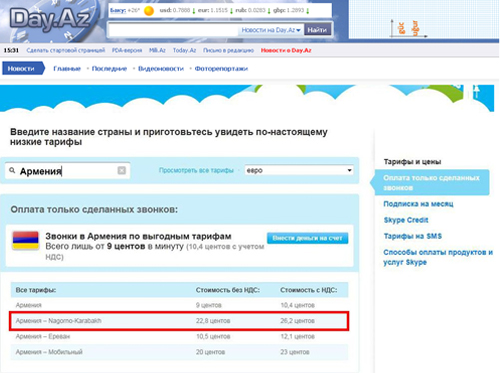
Task: Select Фоторепортажи in news menu
Action: [x=221, y=69]
